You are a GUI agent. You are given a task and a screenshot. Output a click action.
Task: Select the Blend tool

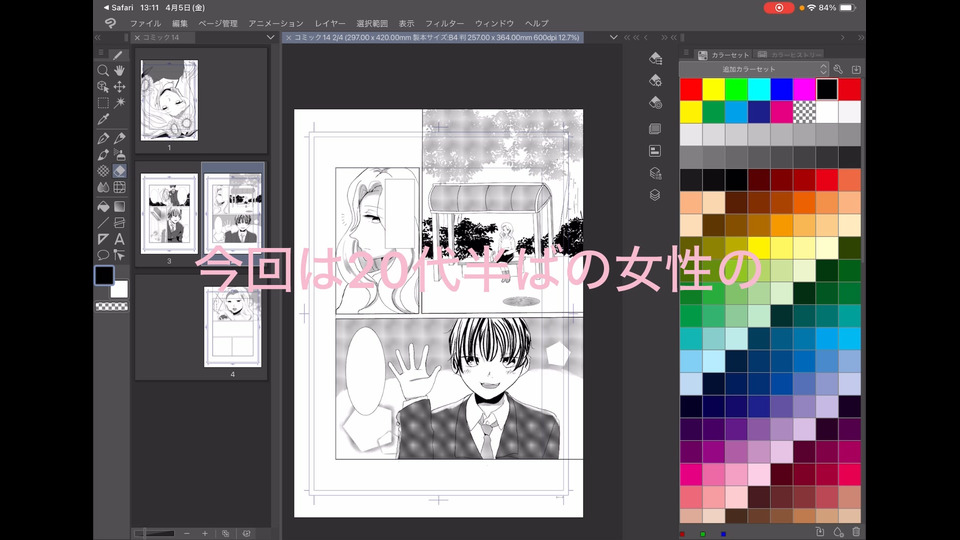point(103,187)
